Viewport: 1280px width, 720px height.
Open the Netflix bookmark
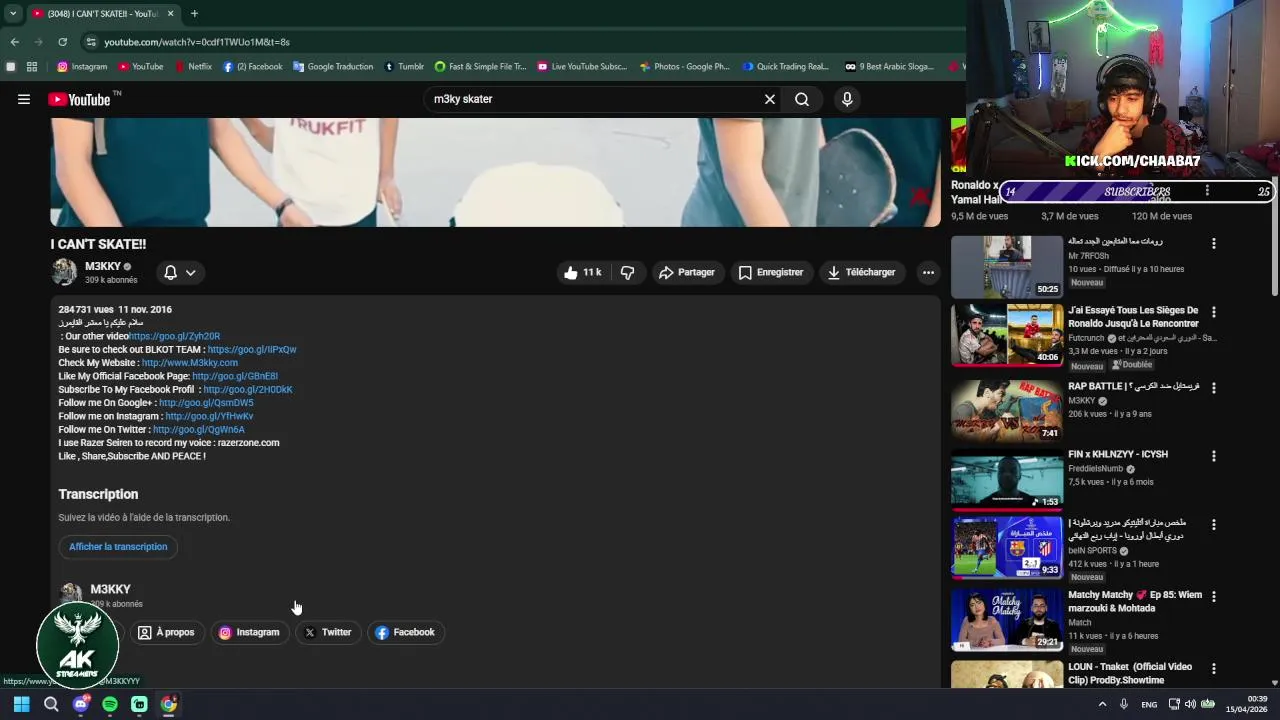(x=193, y=67)
